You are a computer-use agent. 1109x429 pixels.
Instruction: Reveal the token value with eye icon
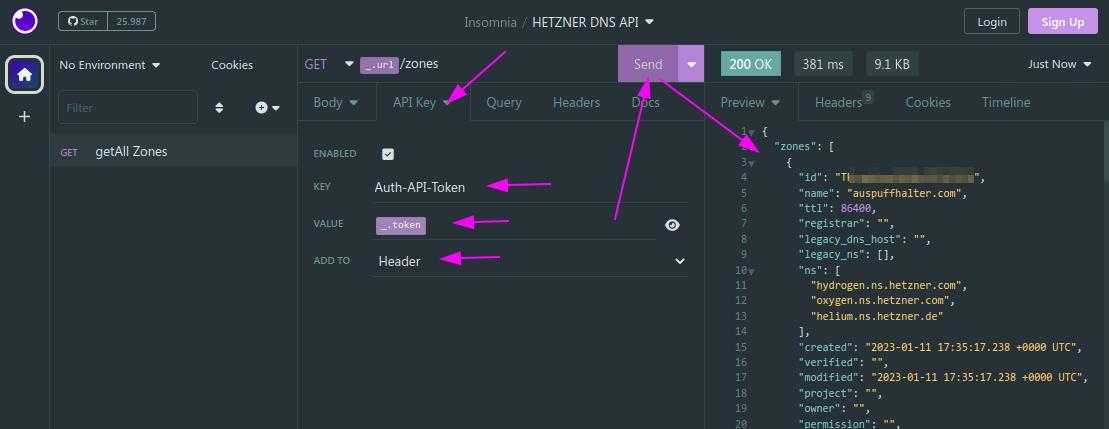tap(672, 225)
